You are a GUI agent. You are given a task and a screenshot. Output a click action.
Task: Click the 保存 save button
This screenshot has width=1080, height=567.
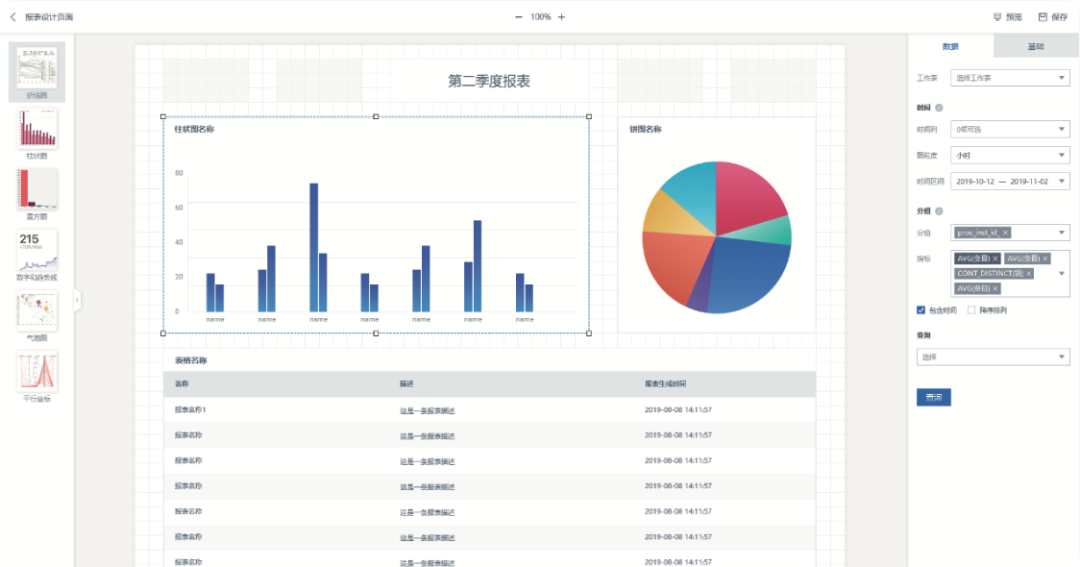coord(1053,17)
